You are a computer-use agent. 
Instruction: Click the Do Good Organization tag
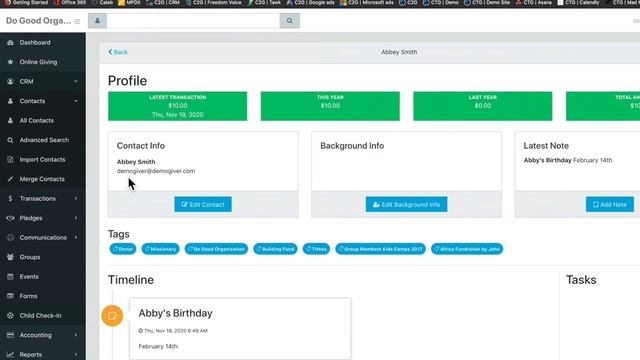[x=216, y=249]
